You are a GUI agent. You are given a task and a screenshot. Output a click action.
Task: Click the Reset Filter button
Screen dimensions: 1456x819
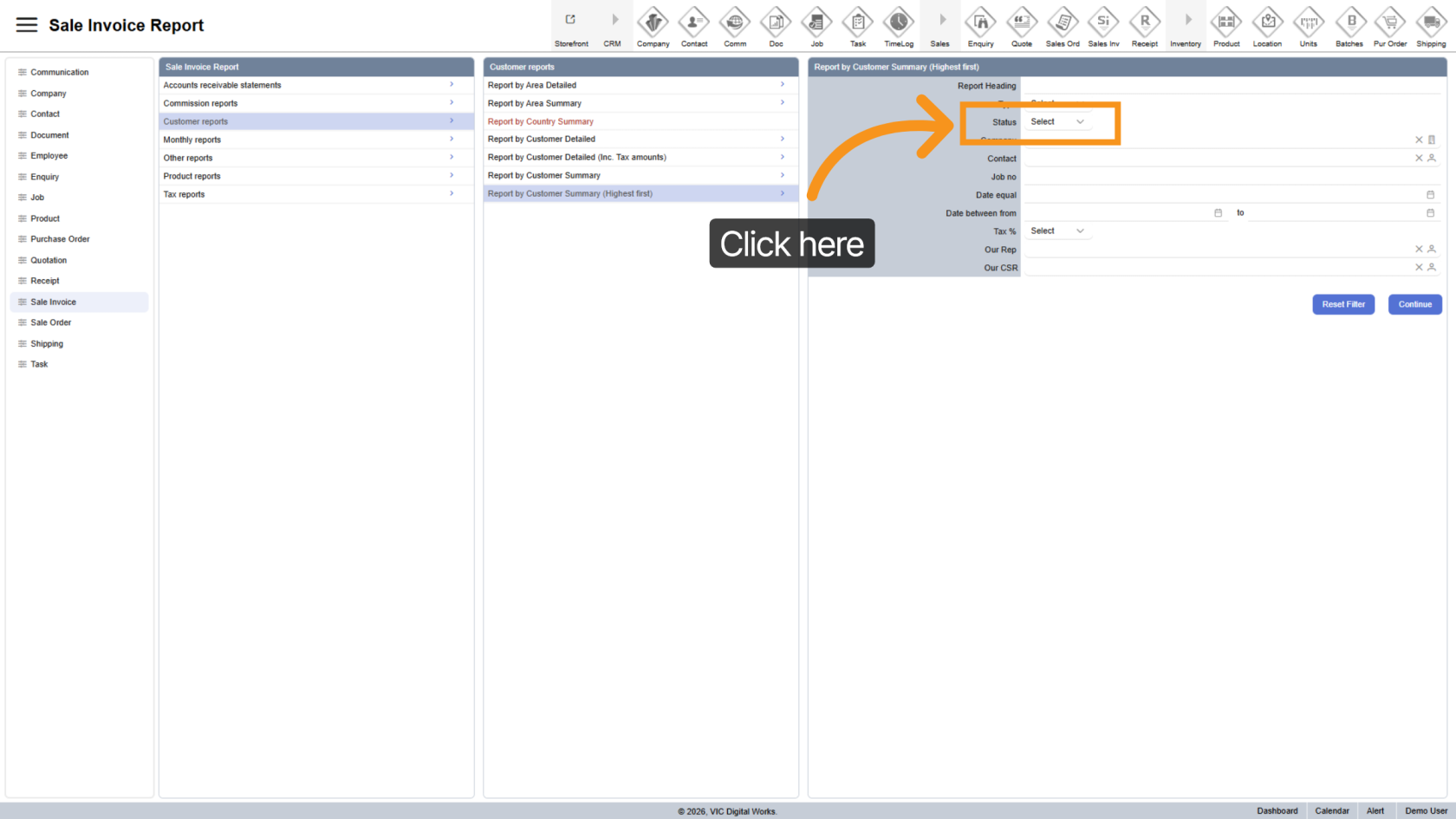pos(1342,304)
